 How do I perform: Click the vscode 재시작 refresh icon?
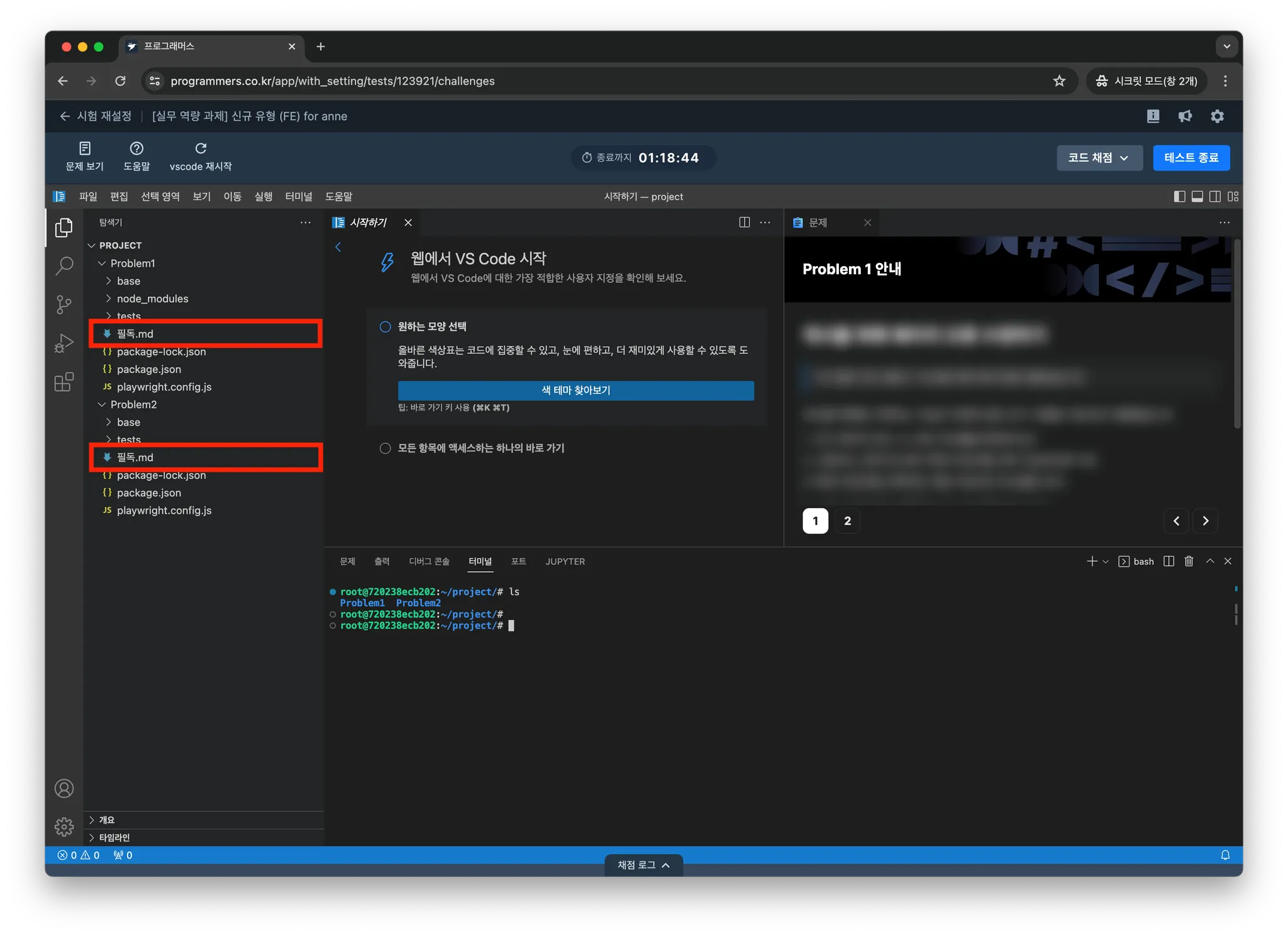click(x=201, y=148)
